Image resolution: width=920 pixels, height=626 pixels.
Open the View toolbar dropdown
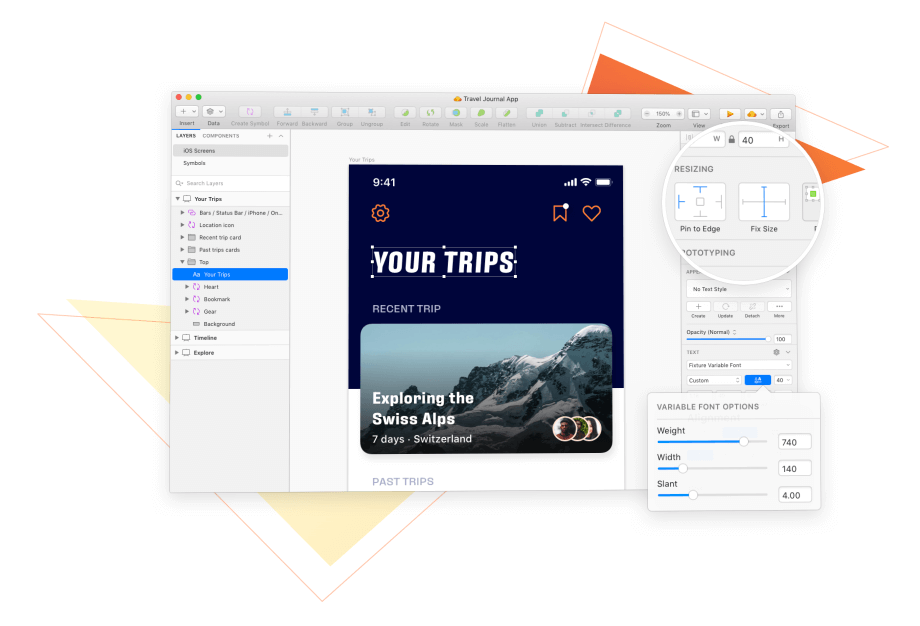[x=699, y=114]
